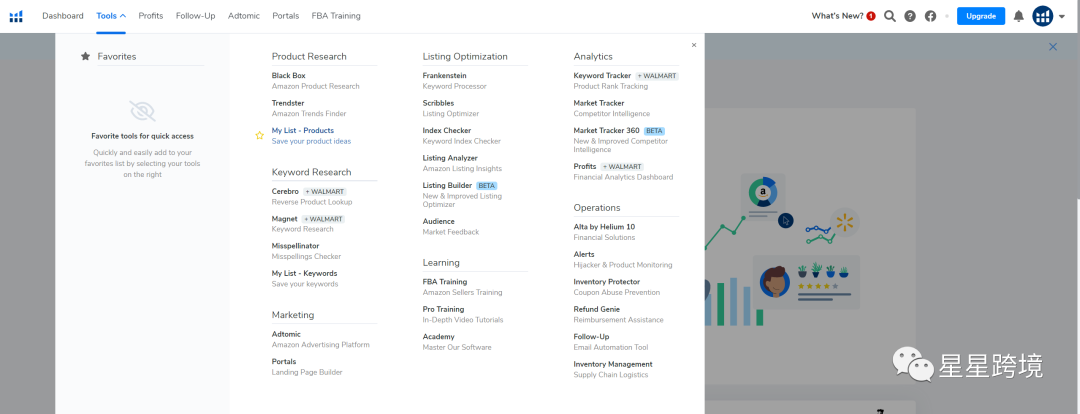1080x414 pixels.
Task: Click the account avatar icon
Action: pyautogui.click(x=1043, y=16)
